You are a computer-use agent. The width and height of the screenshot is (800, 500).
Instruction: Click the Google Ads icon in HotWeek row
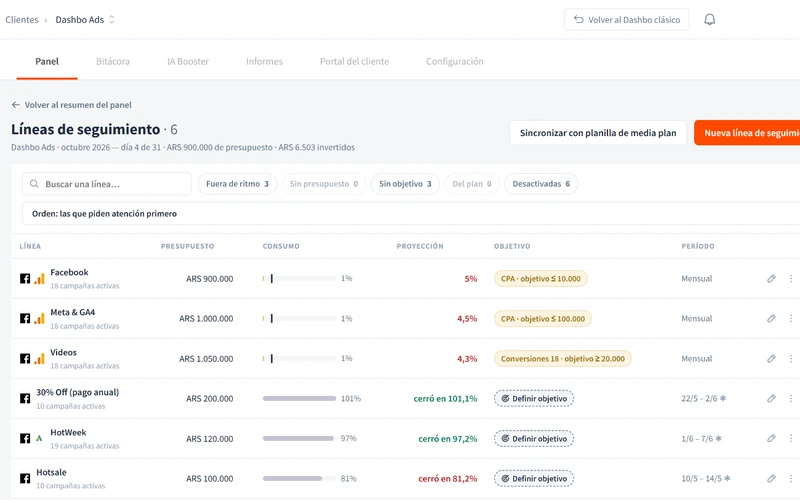pyautogui.click(x=39, y=438)
